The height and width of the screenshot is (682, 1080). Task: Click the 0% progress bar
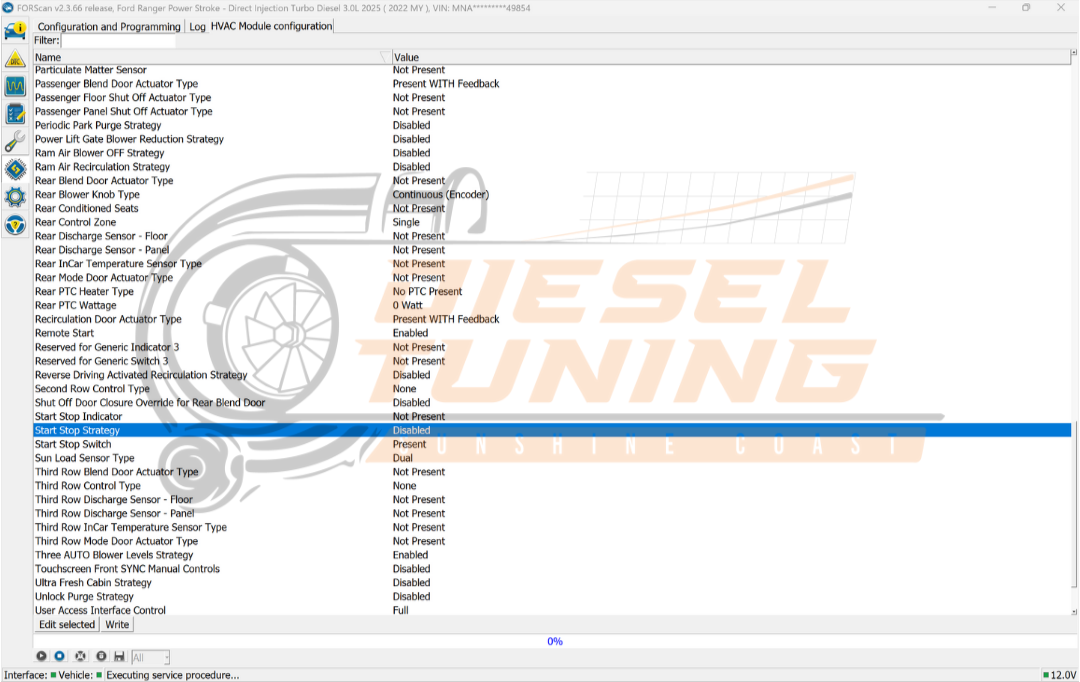tap(554, 641)
